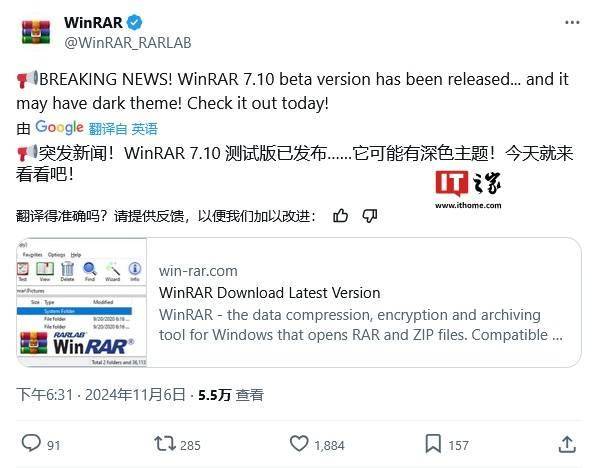Click the blue verified badge
This screenshot has height=468, width=598.
(134, 23)
